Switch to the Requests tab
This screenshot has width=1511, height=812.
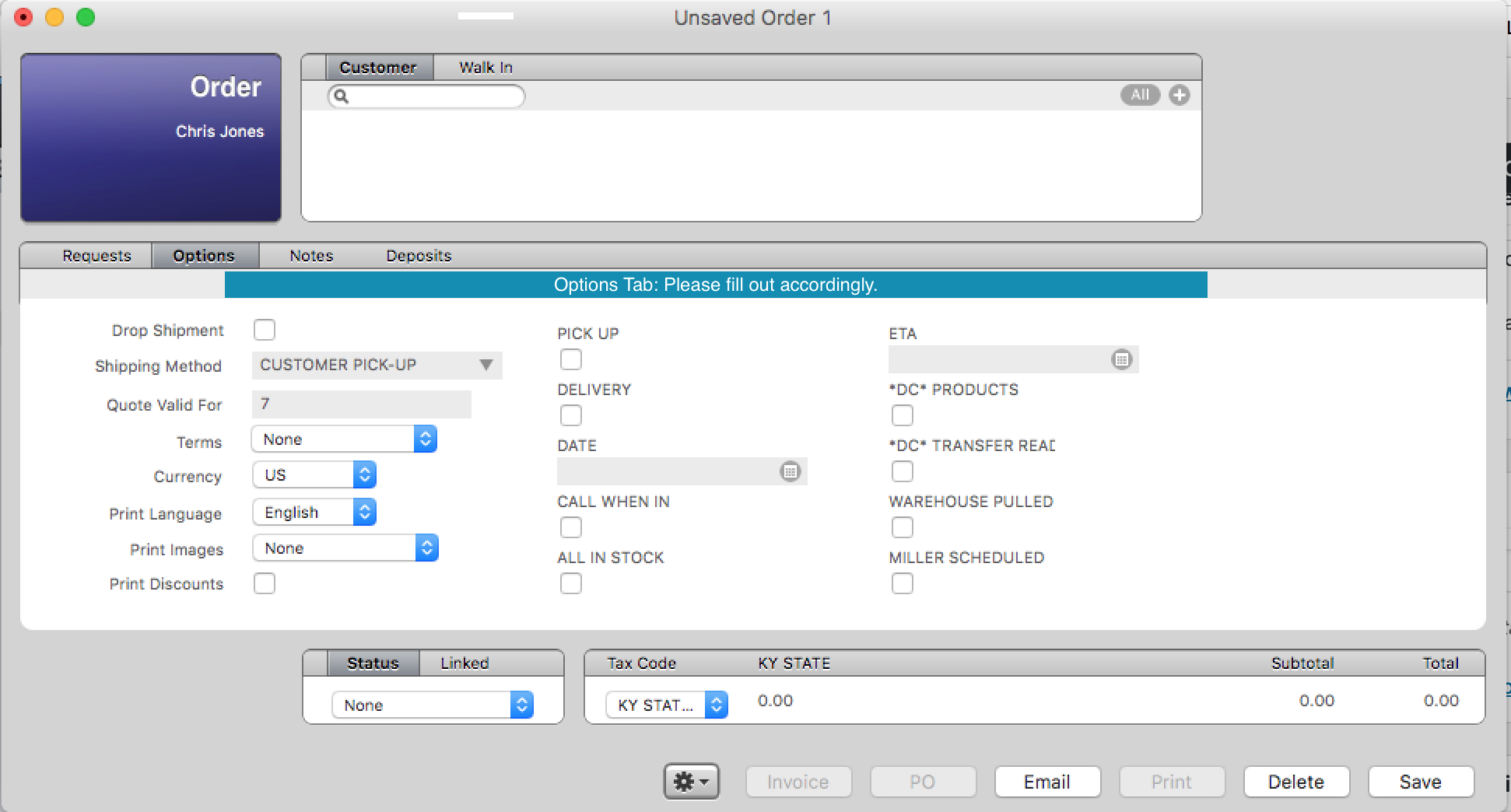pos(96,256)
